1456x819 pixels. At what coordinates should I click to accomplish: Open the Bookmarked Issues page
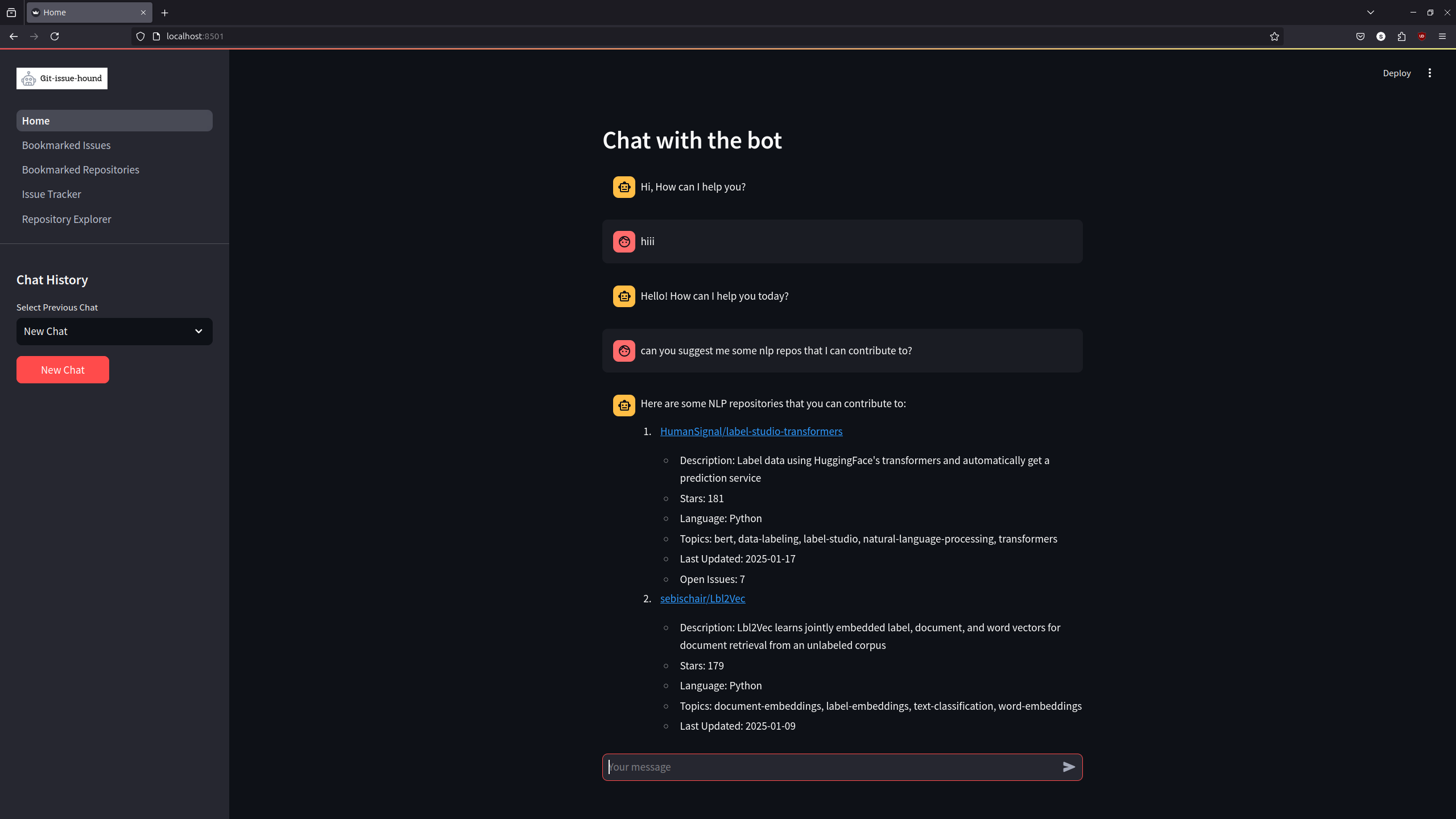(x=66, y=145)
